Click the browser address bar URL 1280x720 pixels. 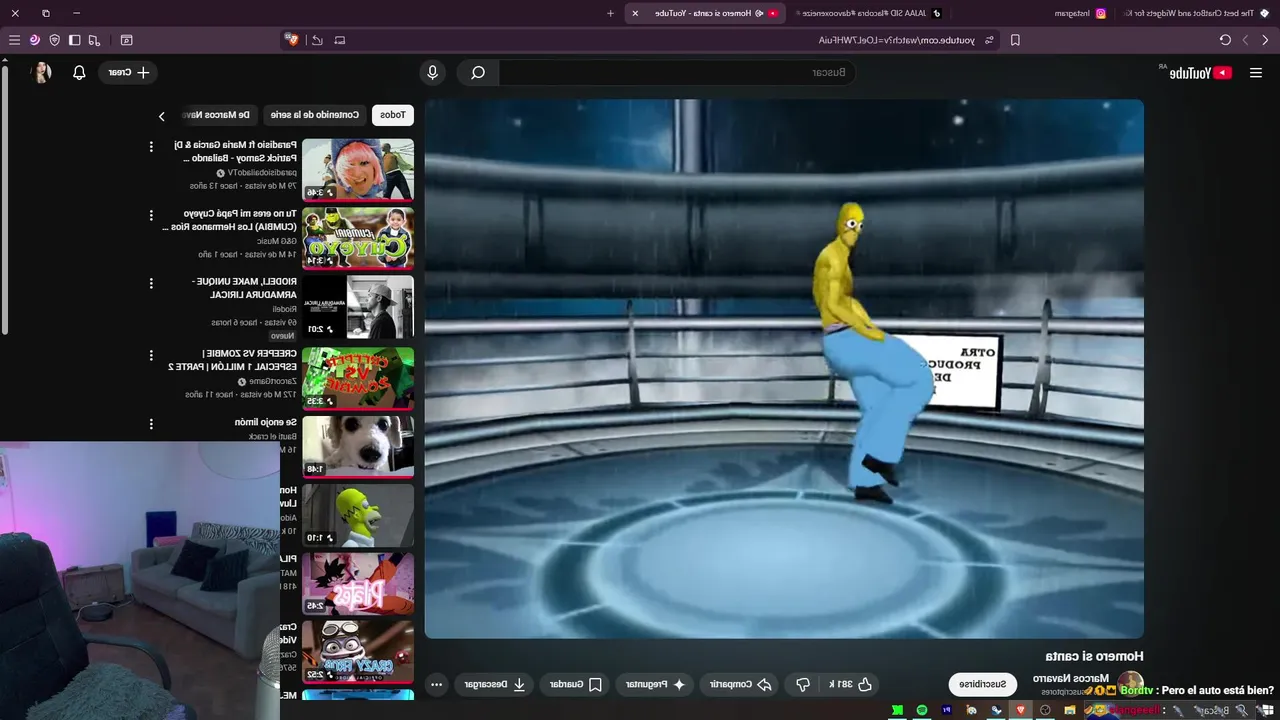[896, 40]
